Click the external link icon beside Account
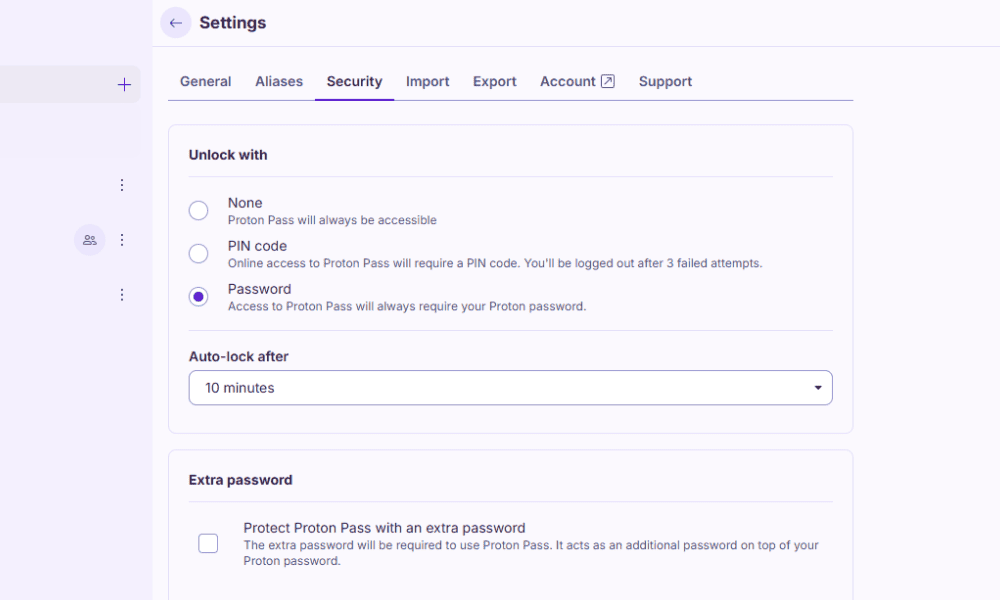The image size is (1000, 600). pyautogui.click(x=607, y=82)
